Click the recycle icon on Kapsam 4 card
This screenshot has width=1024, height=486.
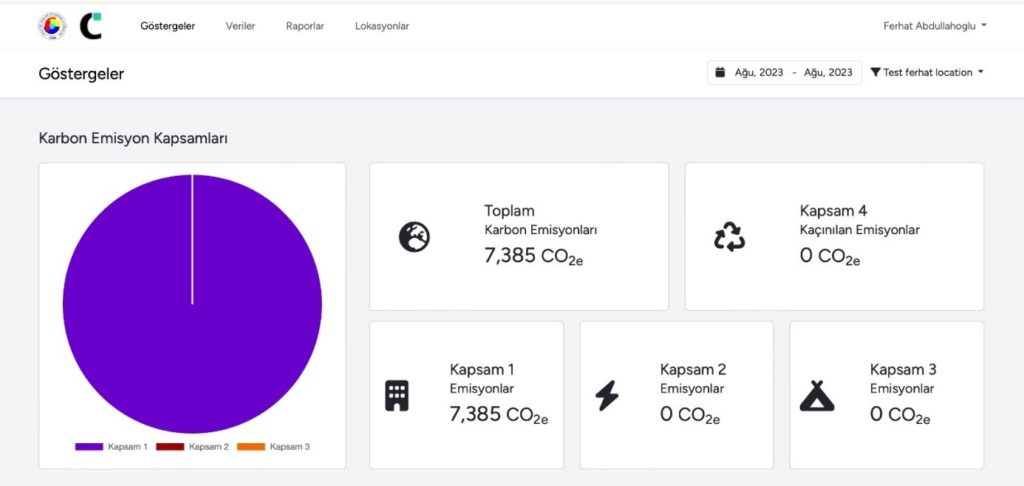pyautogui.click(x=729, y=237)
